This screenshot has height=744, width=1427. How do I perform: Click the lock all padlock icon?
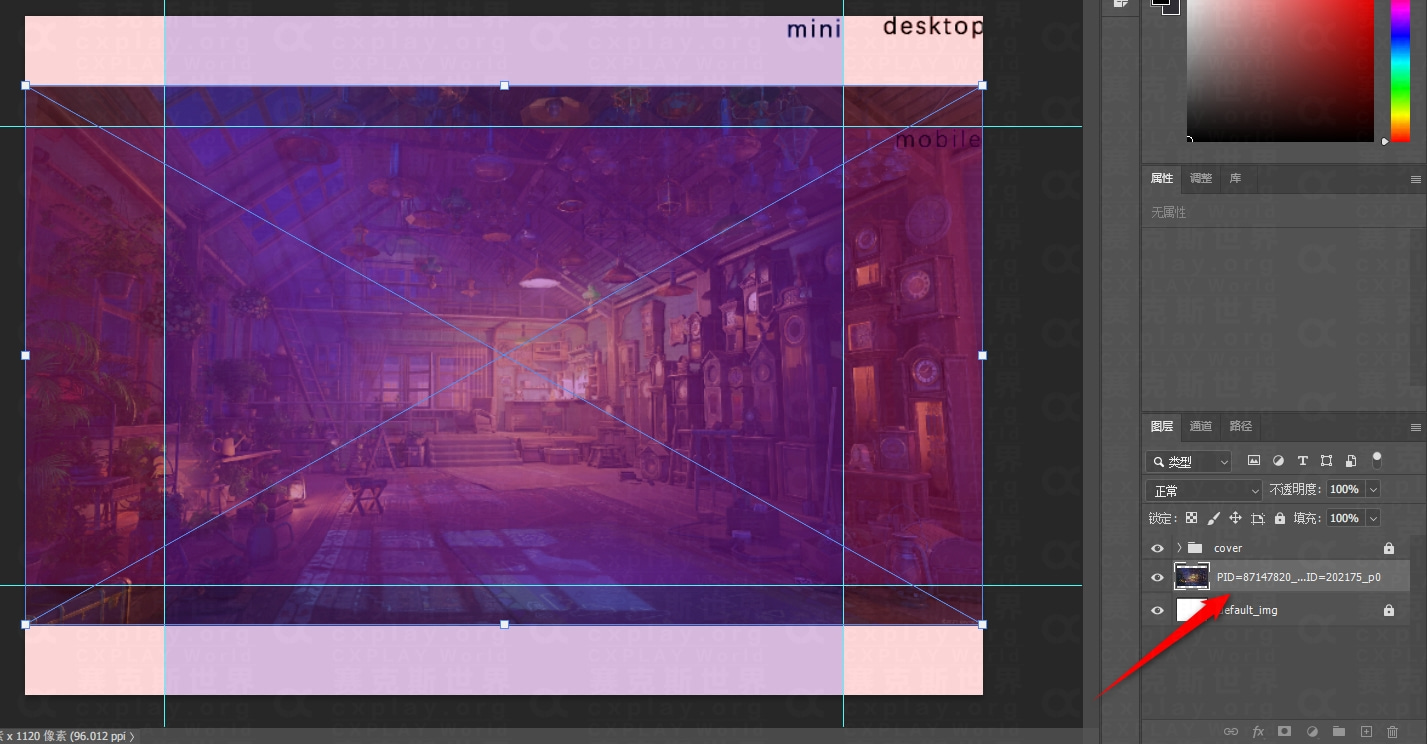pyautogui.click(x=1280, y=518)
